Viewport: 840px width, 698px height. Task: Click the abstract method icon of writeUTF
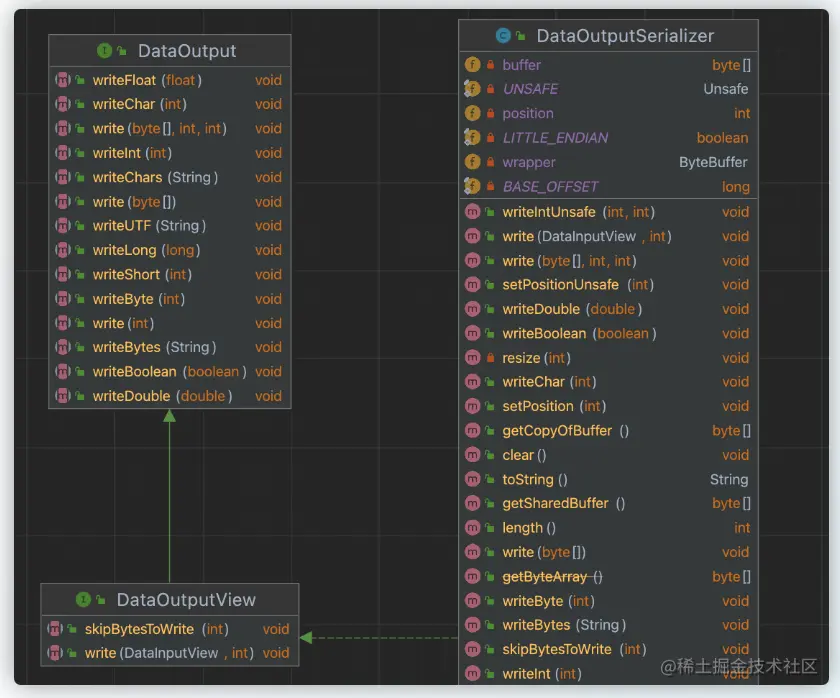coord(63,226)
